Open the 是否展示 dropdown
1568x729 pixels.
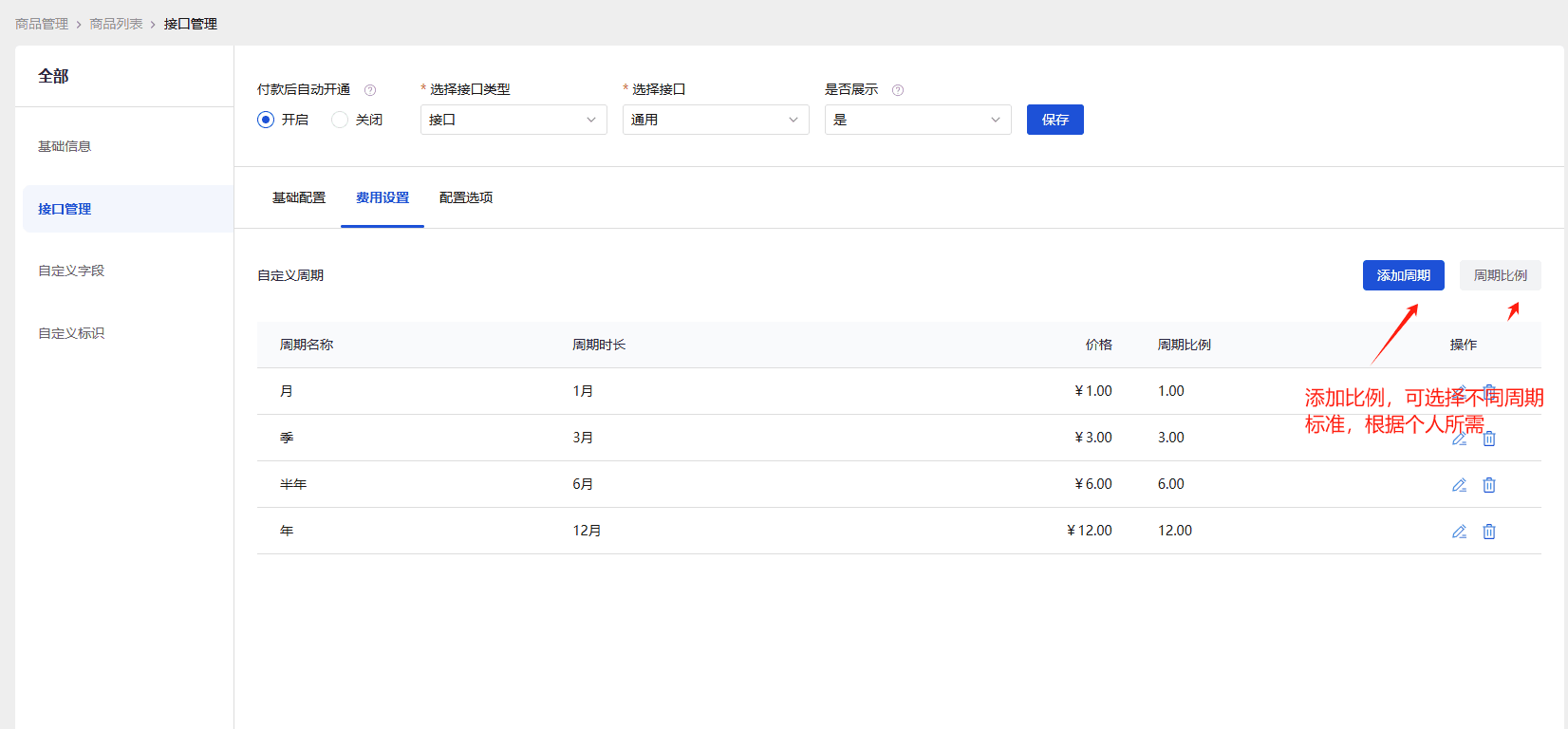(918, 120)
